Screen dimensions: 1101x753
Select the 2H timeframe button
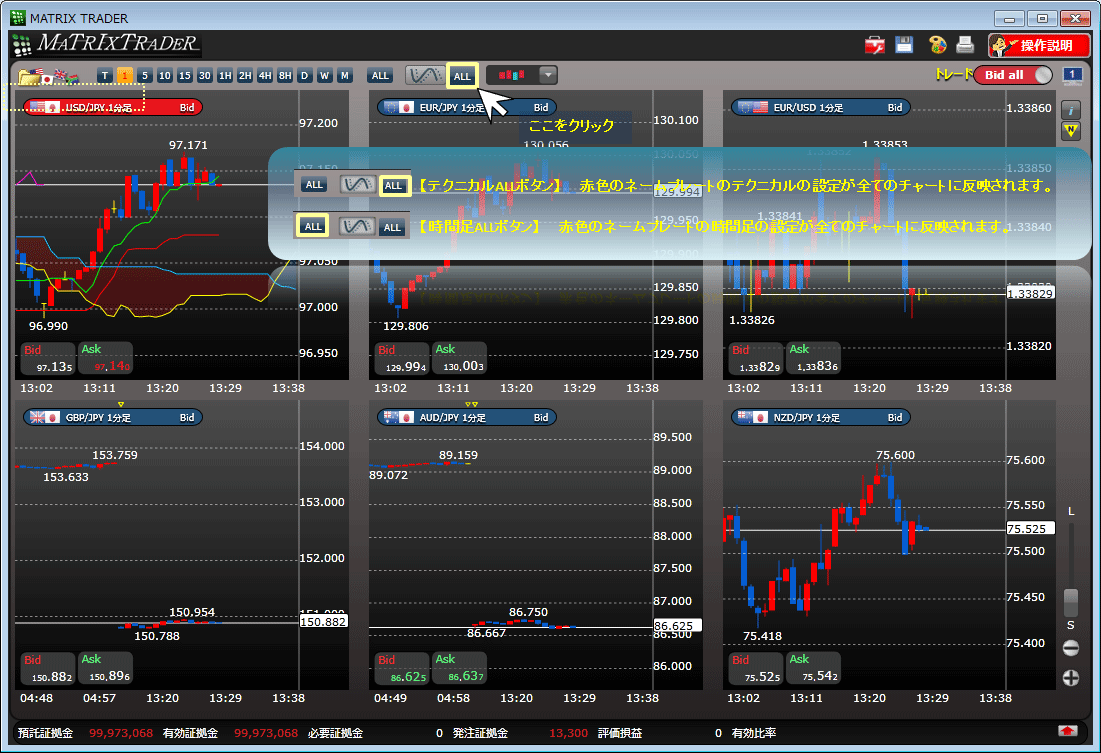pos(244,76)
